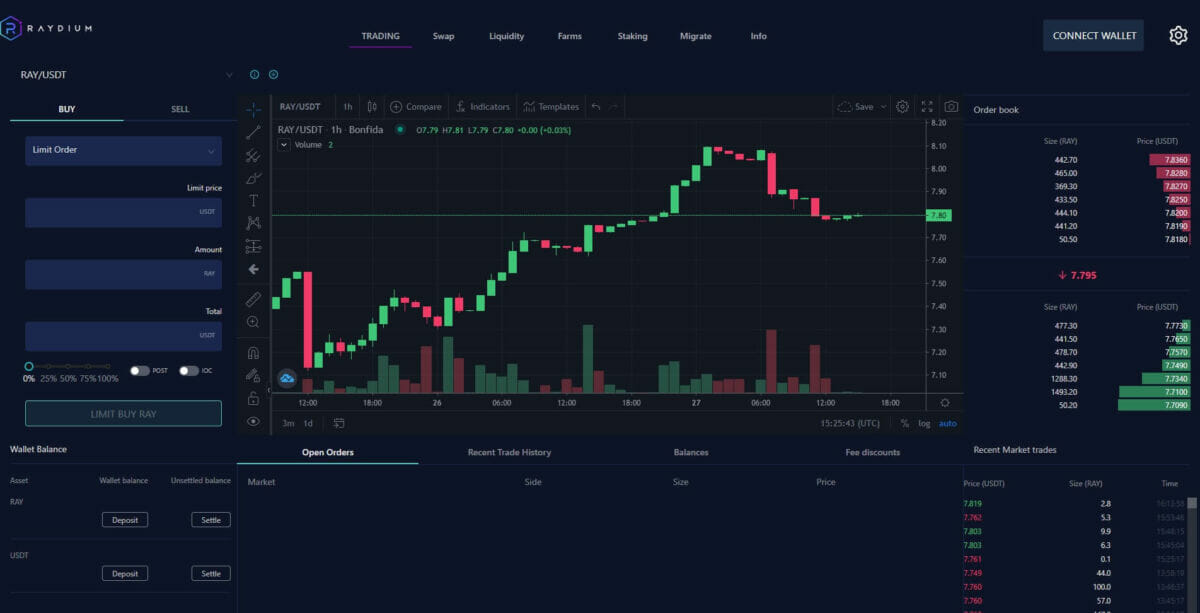Open chart settings with the gear icon

click(x=903, y=106)
